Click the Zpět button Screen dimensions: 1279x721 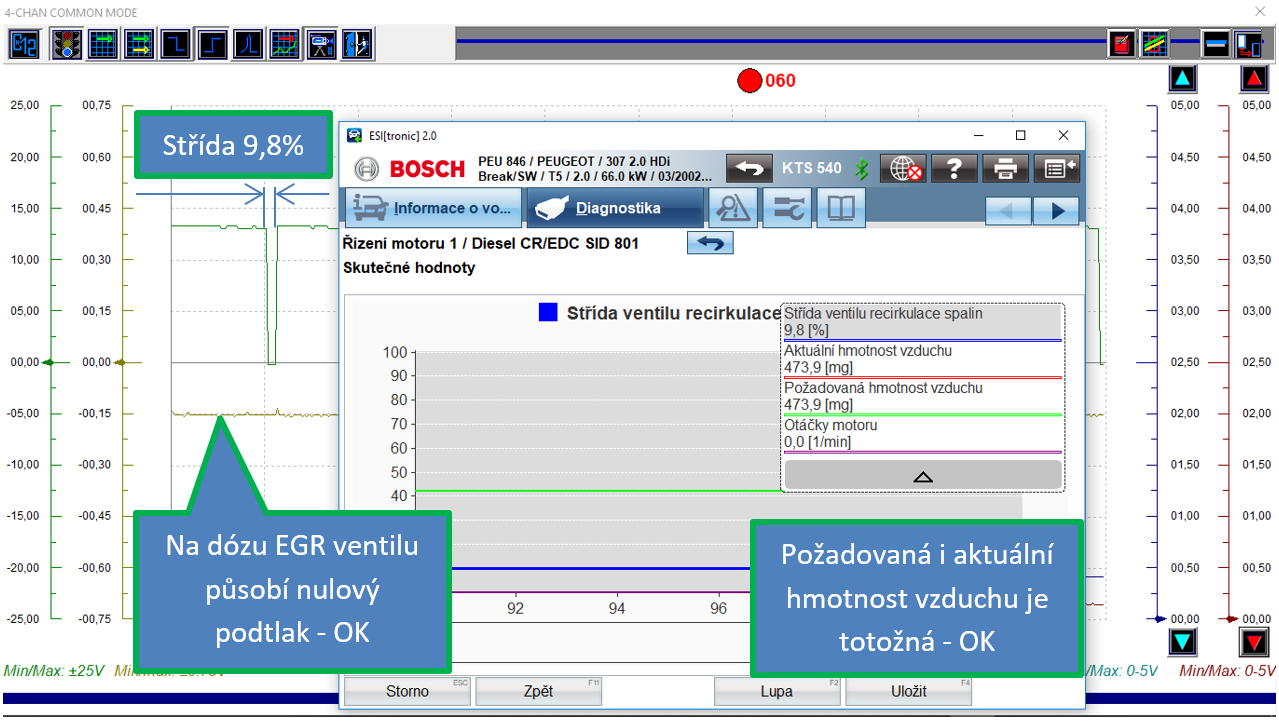(x=538, y=691)
